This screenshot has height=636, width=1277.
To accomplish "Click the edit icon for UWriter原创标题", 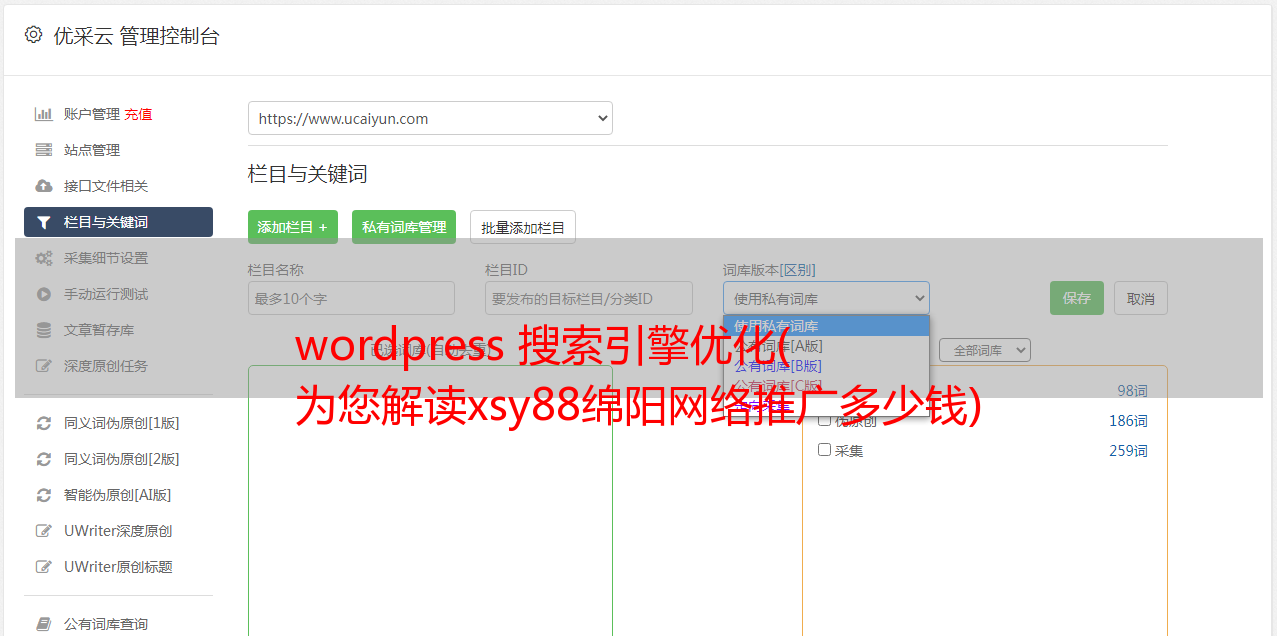I will 44,567.
